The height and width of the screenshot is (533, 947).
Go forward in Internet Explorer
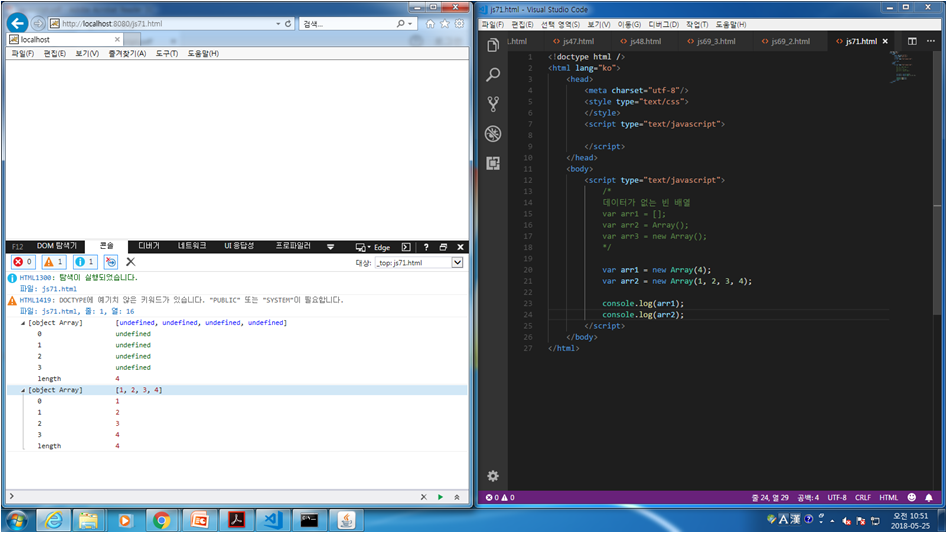pos(38,24)
